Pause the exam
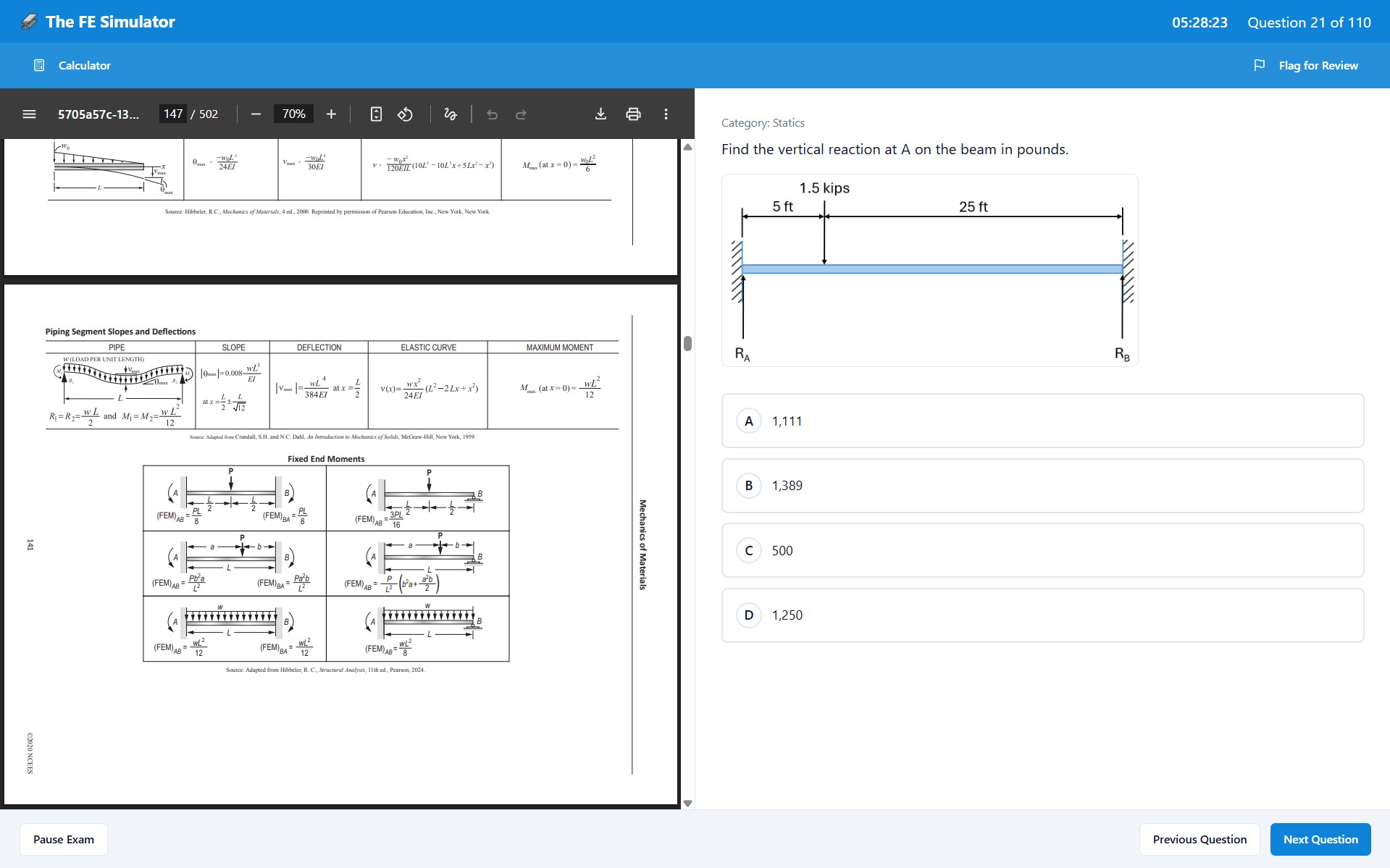1390x868 pixels. [64, 839]
